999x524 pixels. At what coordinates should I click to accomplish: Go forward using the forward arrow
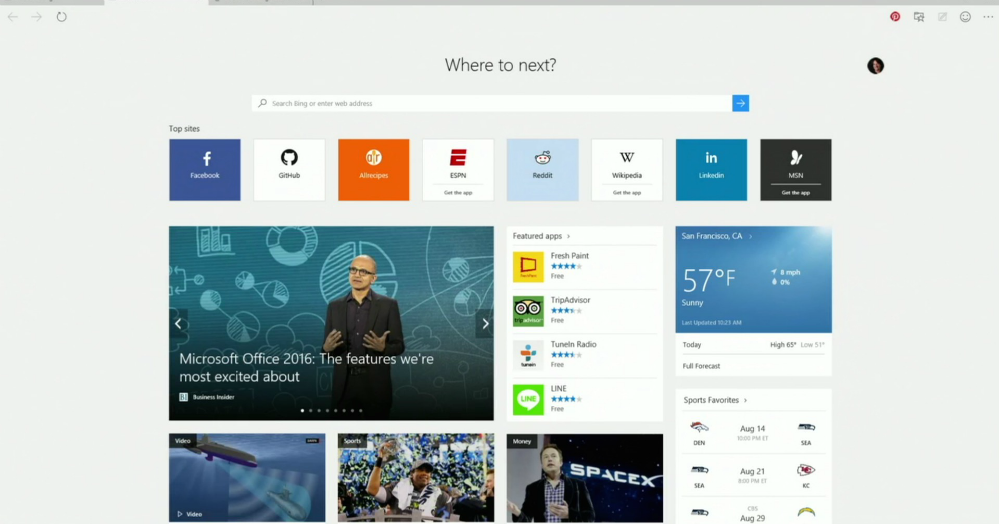click(37, 17)
